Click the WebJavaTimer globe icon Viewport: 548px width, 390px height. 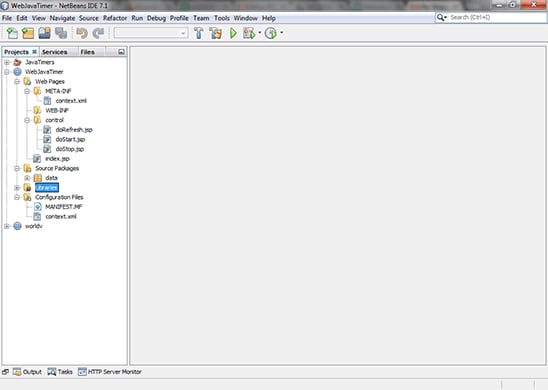coord(17,72)
